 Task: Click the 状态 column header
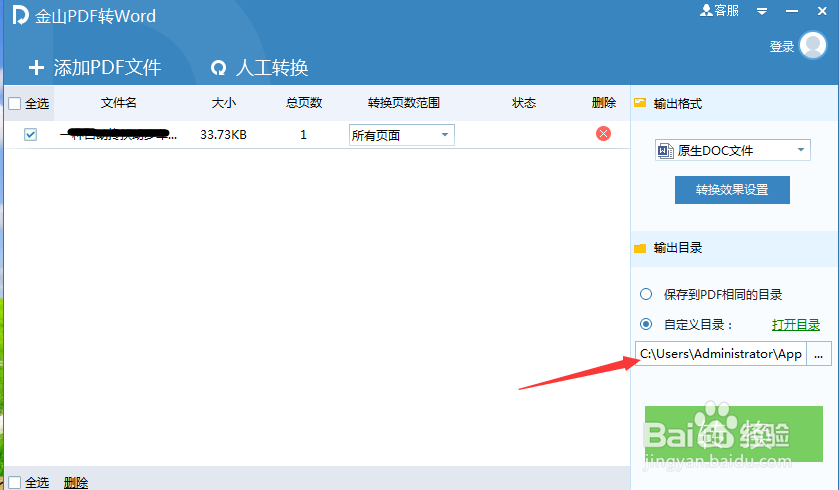pyautogui.click(x=524, y=103)
